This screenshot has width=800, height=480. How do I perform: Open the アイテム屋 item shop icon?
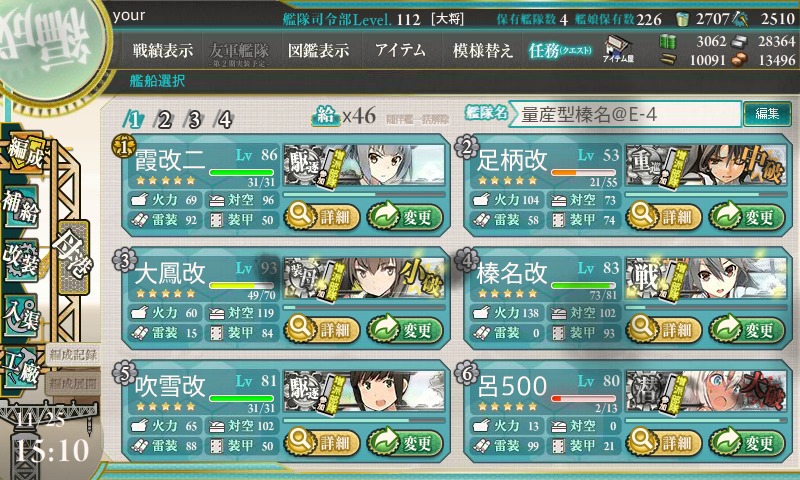click(x=618, y=49)
